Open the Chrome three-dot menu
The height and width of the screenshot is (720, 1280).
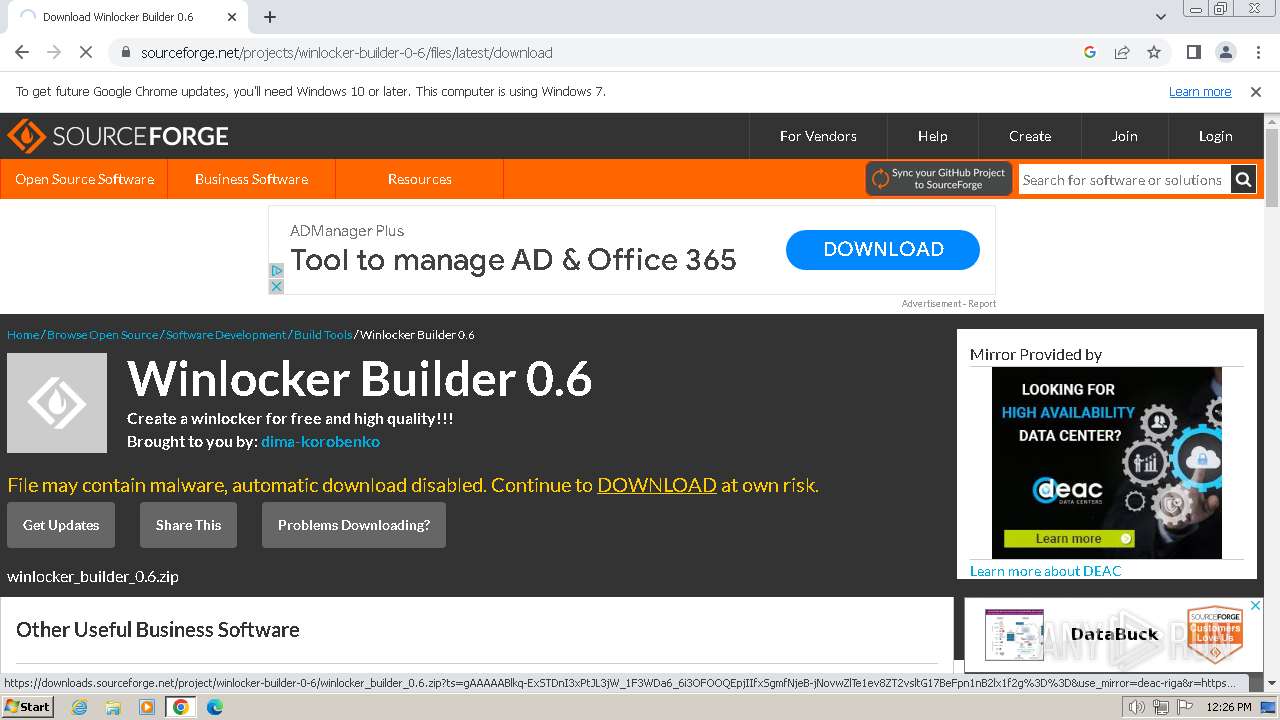pos(1256,52)
